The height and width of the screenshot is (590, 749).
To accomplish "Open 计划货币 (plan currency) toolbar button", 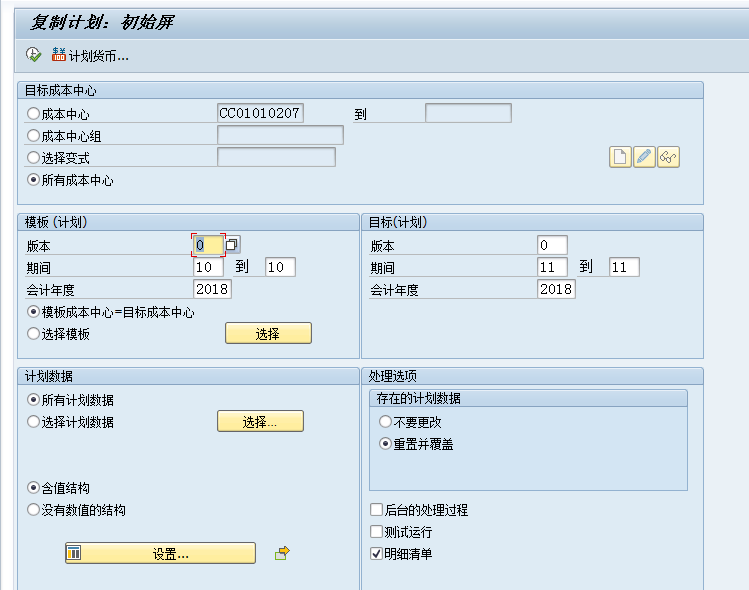I will tap(90, 56).
